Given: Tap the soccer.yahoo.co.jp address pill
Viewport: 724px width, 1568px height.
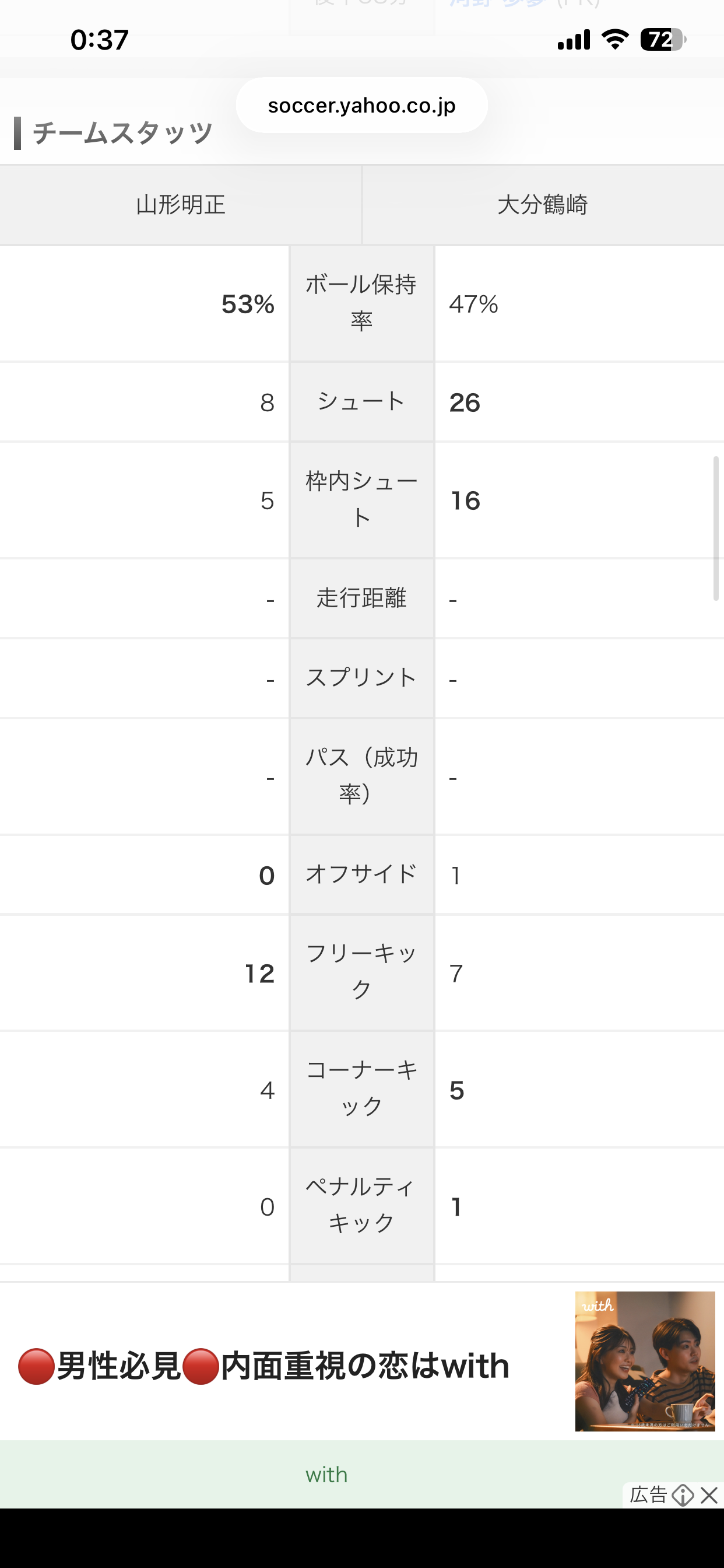Looking at the screenshot, I should 361,106.
